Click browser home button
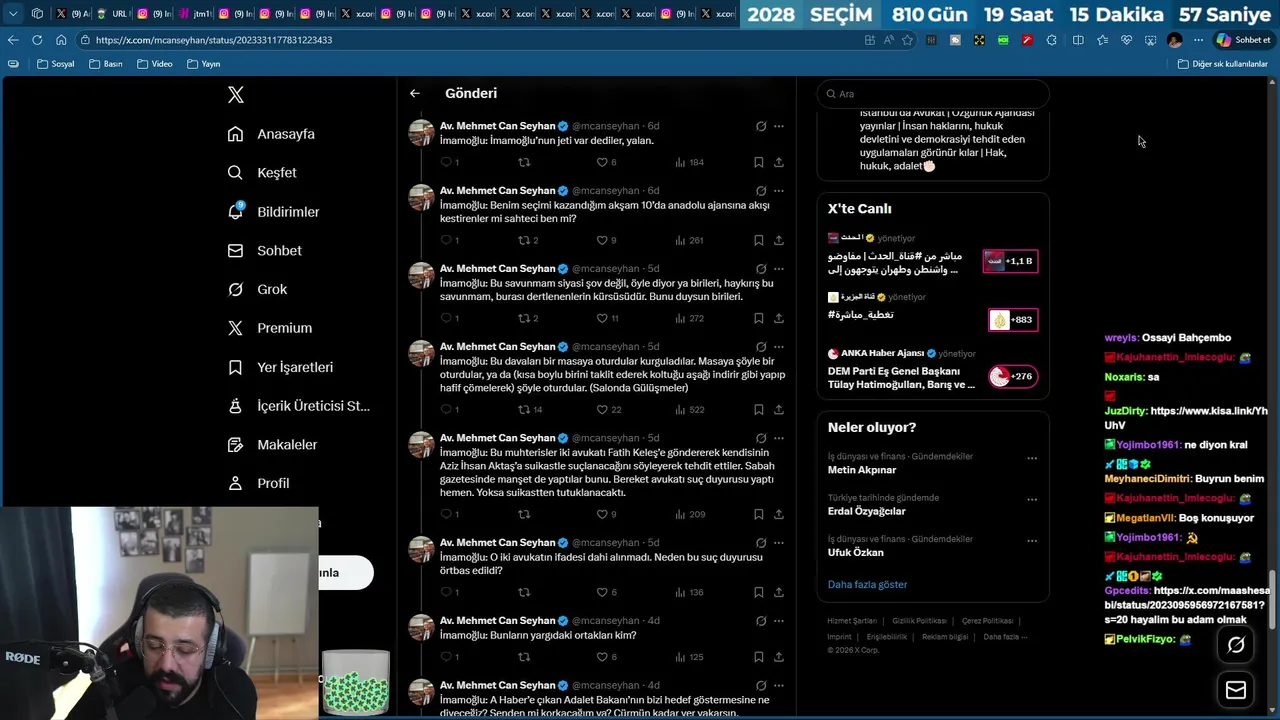The image size is (1280, 720). [x=61, y=40]
